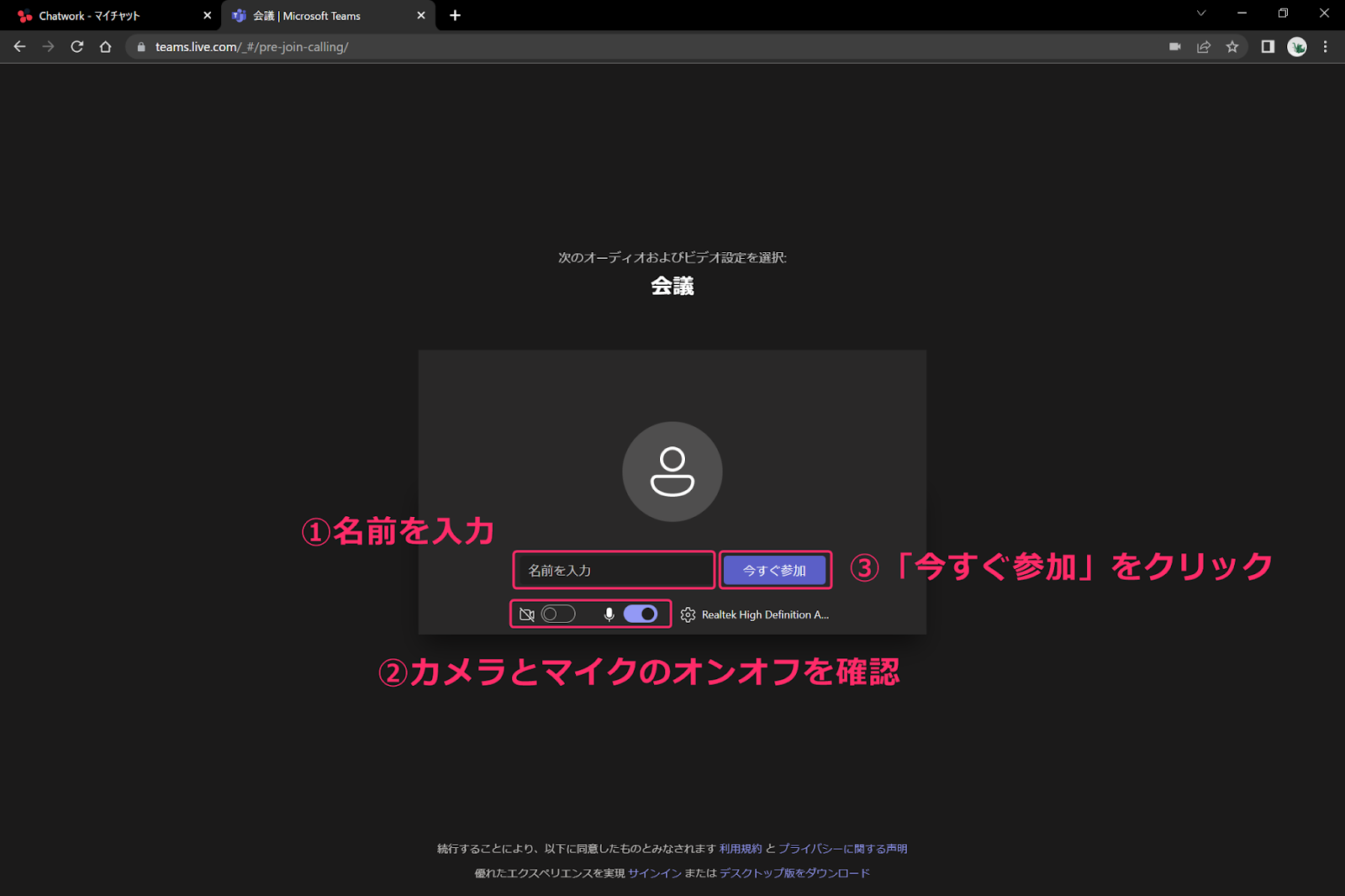Click the 今すぐ参加 button
The height and width of the screenshot is (896, 1345).
774,570
